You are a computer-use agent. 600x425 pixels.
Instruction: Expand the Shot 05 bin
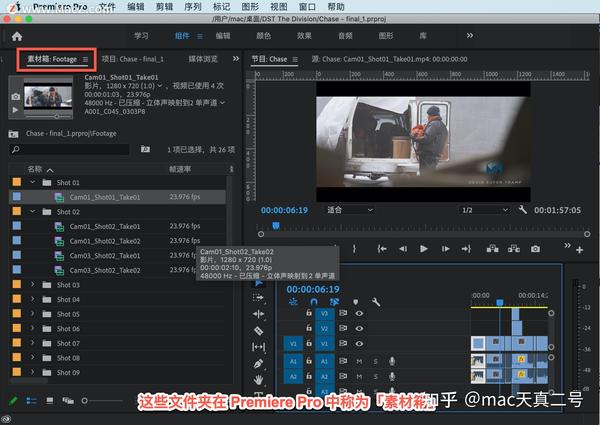point(33,314)
